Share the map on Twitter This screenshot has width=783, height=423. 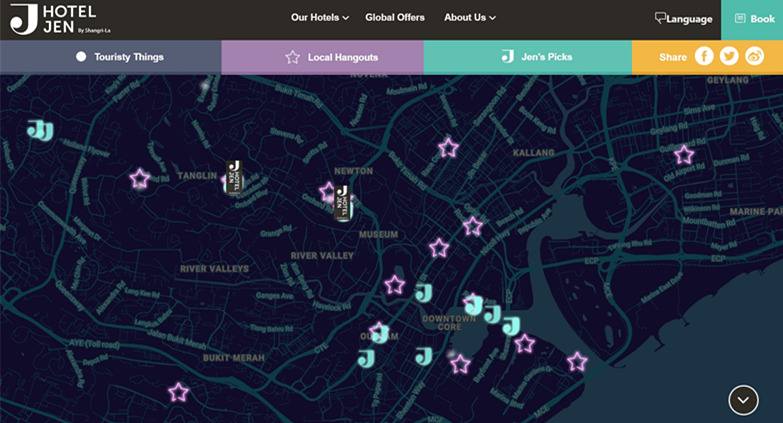coord(729,56)
